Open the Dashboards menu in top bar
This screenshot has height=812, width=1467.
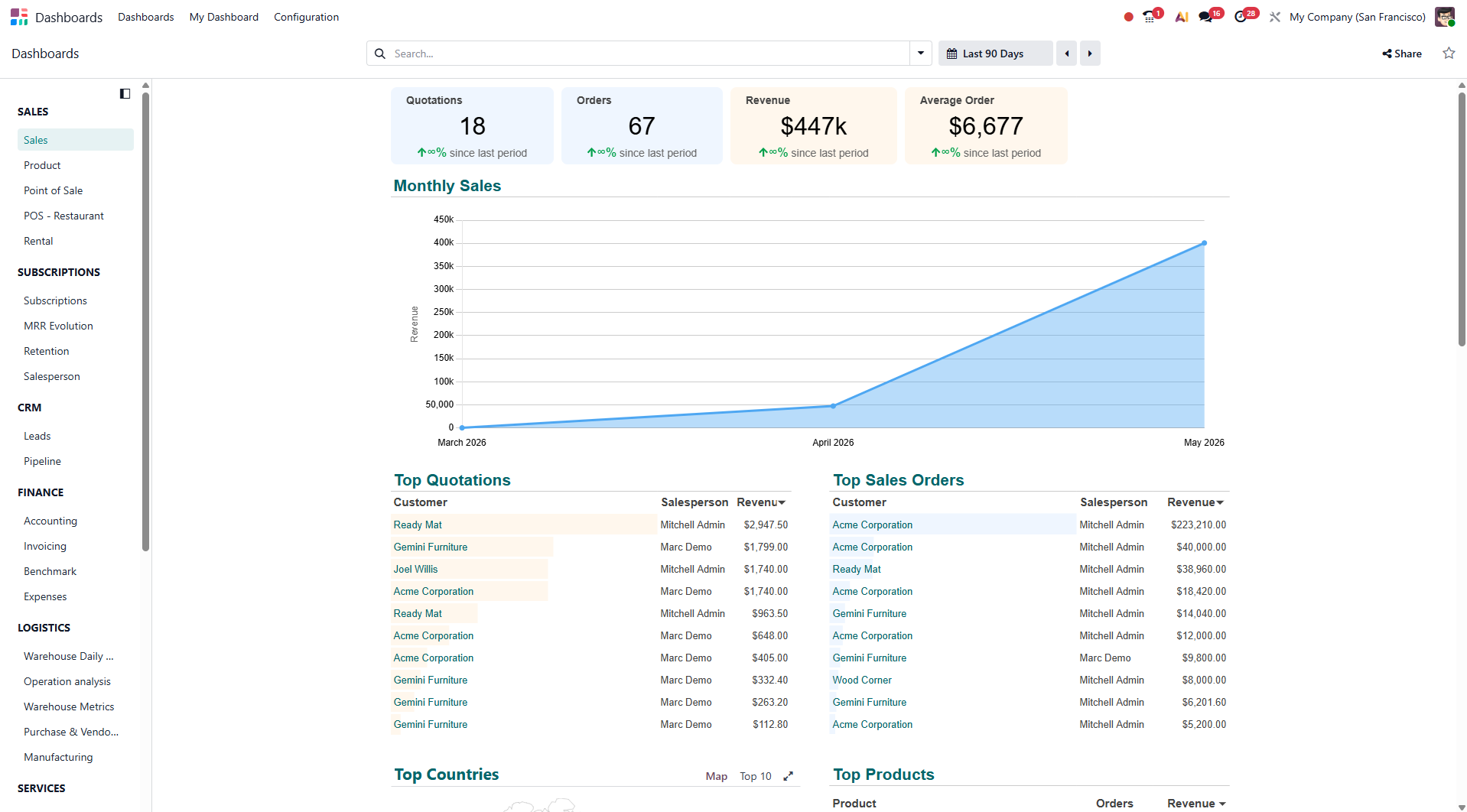146,17
